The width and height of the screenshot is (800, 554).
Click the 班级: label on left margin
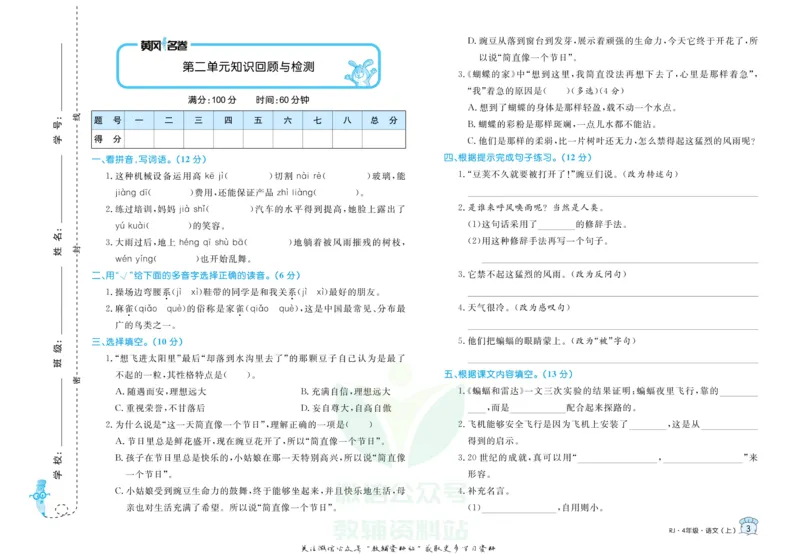[58, 354]
